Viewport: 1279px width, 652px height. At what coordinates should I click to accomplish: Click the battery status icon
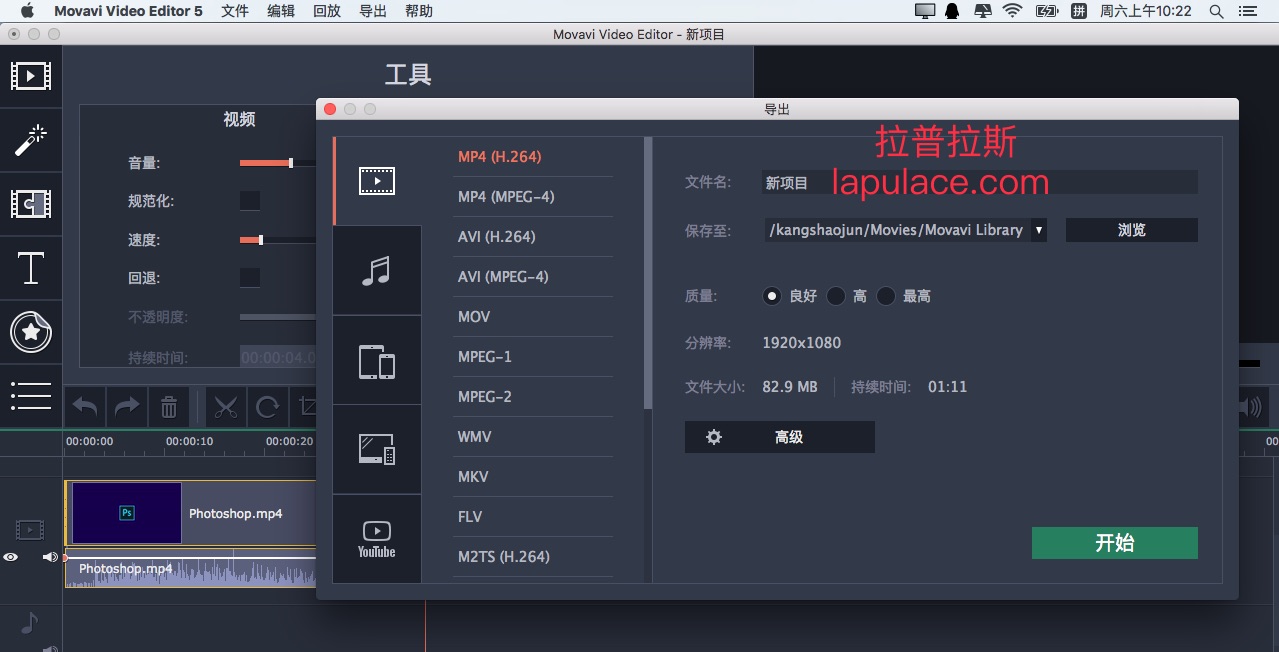click(x=1046, y=11)
